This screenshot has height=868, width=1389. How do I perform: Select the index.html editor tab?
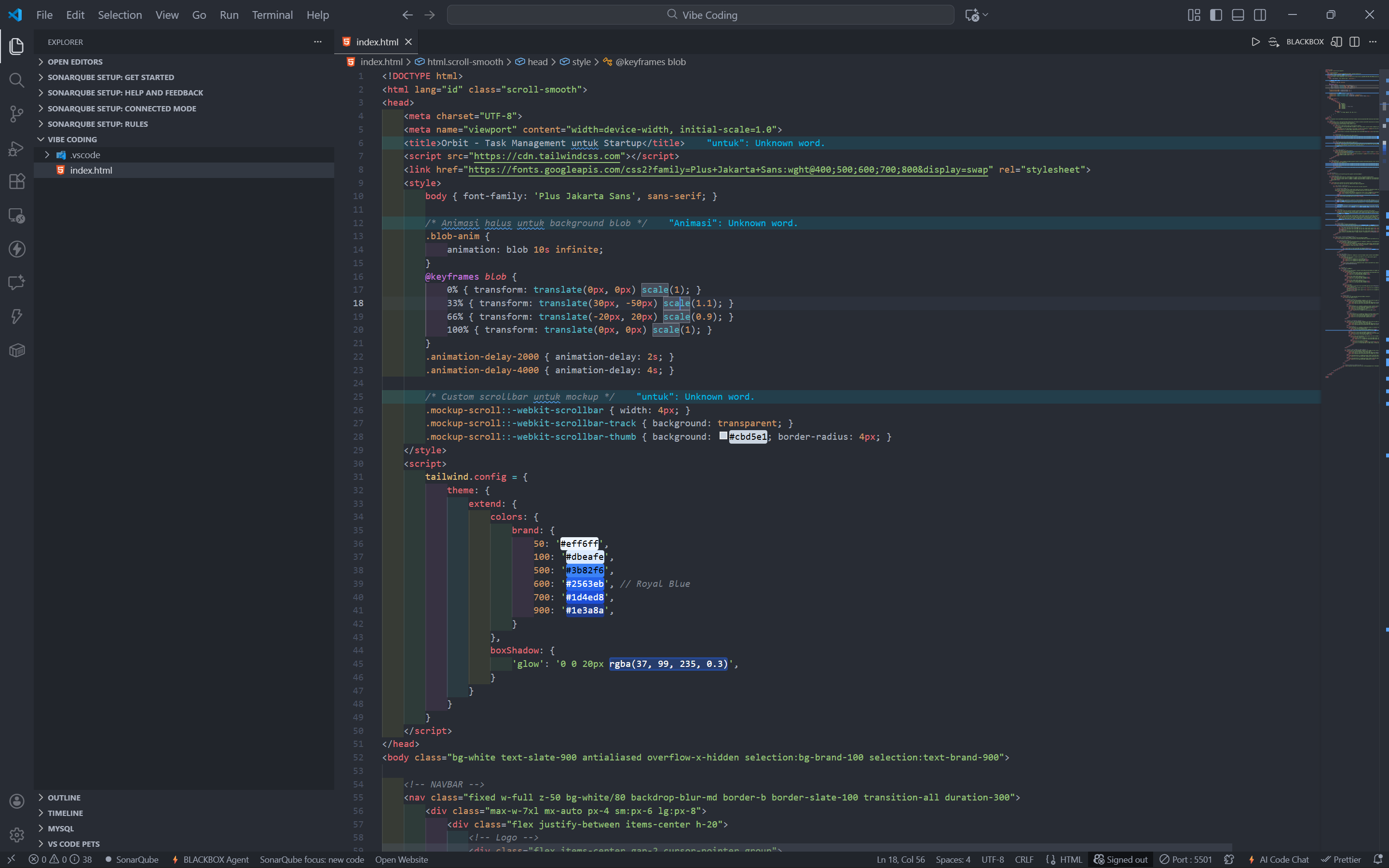[377, 42]
